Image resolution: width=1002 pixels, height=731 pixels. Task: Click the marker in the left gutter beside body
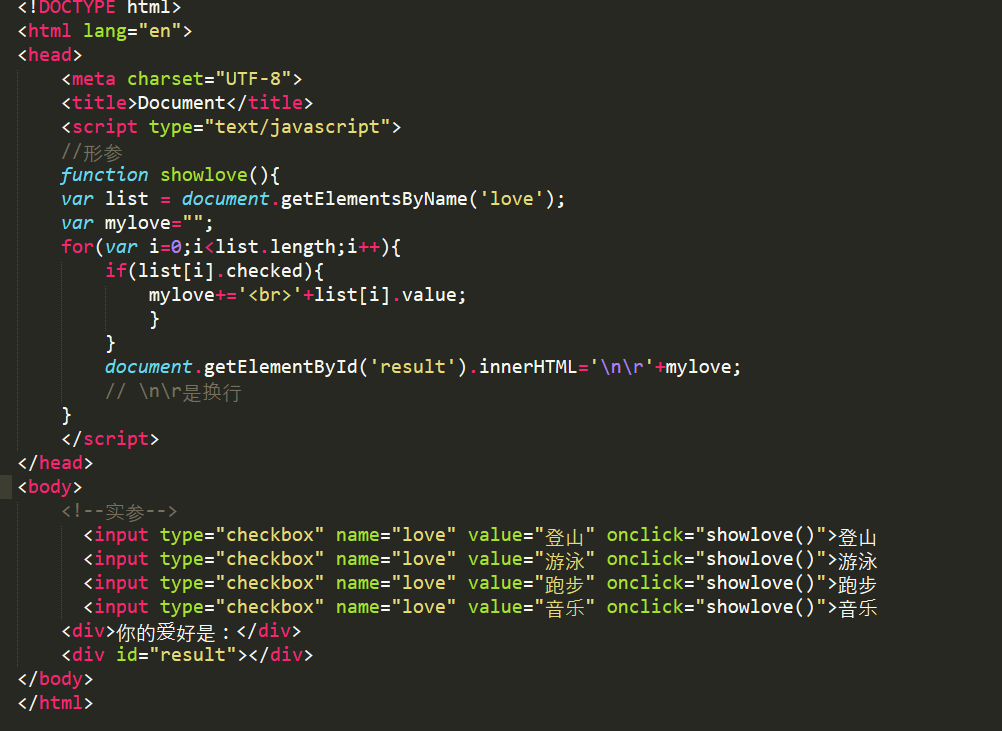[x=5, y=486]
